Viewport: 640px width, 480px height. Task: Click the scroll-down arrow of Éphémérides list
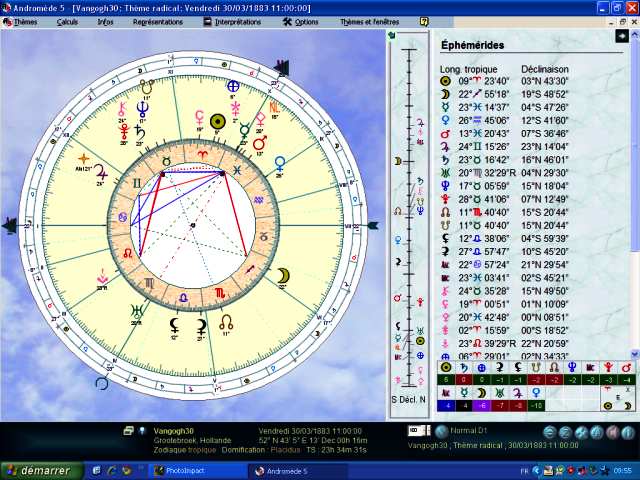point(635,354)
